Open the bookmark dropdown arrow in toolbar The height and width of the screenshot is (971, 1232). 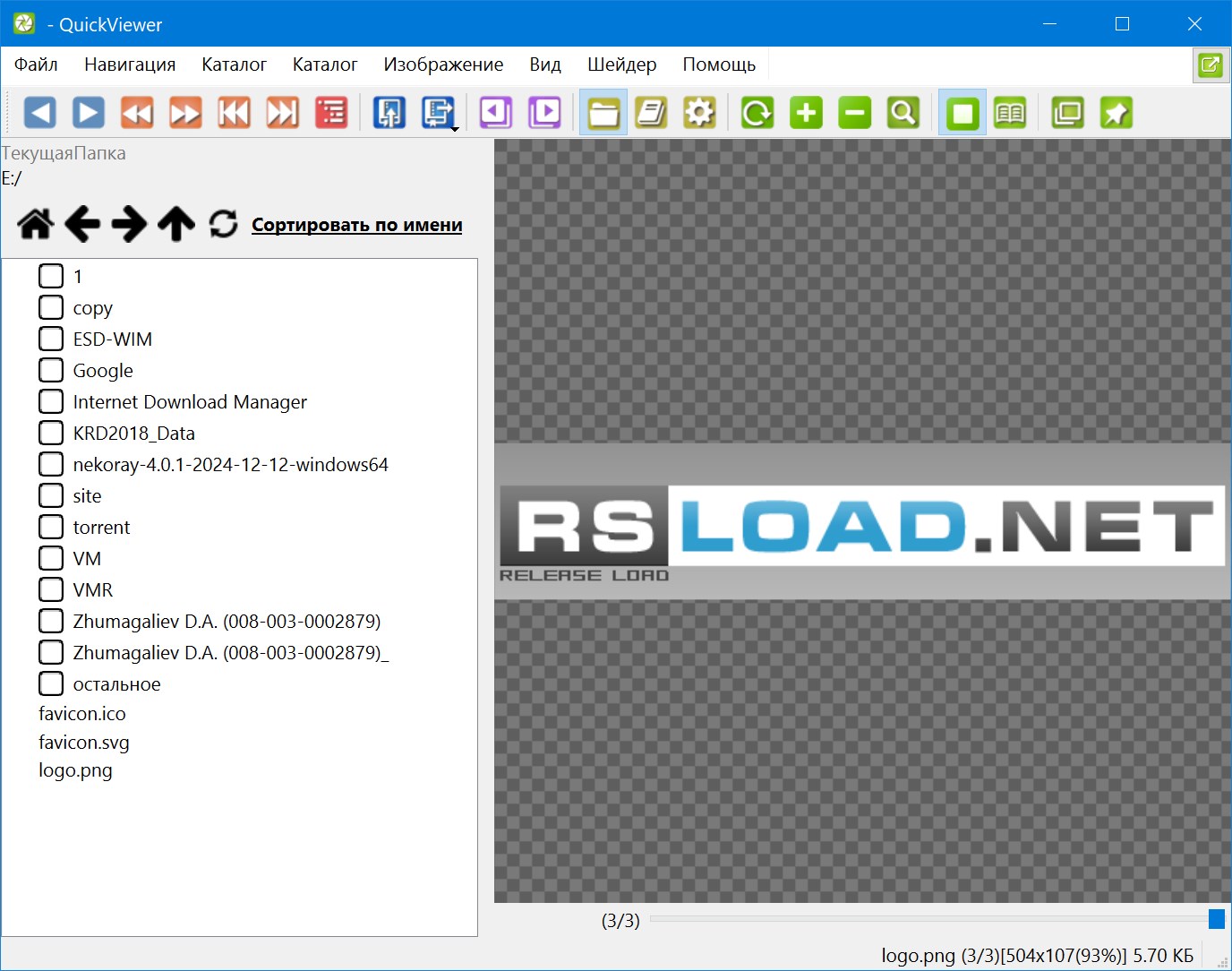pyautogui.click(x=455, y=130)
